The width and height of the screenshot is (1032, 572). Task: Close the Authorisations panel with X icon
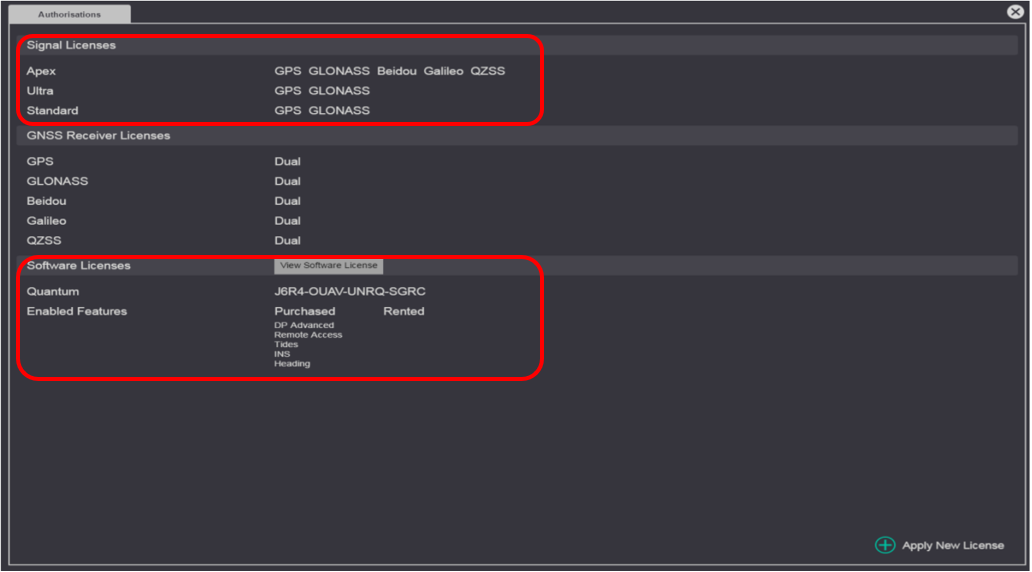1015,11
